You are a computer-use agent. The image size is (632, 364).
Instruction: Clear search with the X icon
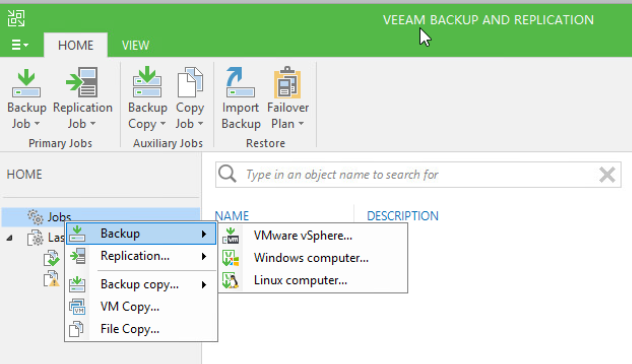(607, 175)
